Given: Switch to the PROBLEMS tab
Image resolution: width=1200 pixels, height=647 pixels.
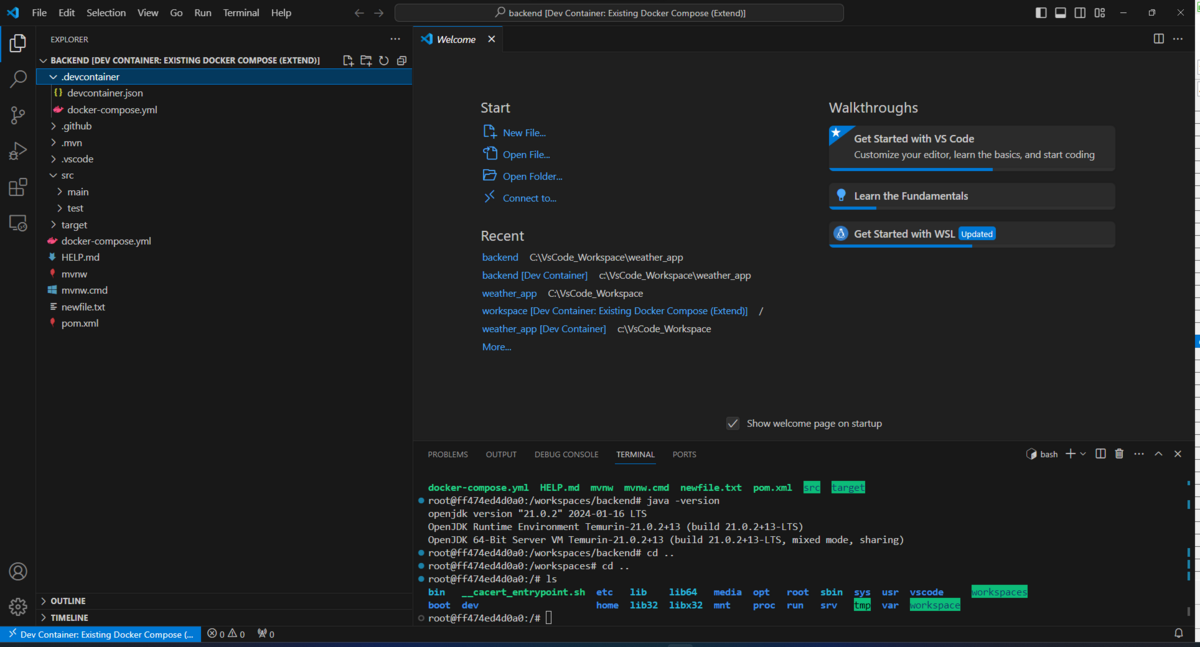Looking at the screenshot, I should click(x=448, y=454).
